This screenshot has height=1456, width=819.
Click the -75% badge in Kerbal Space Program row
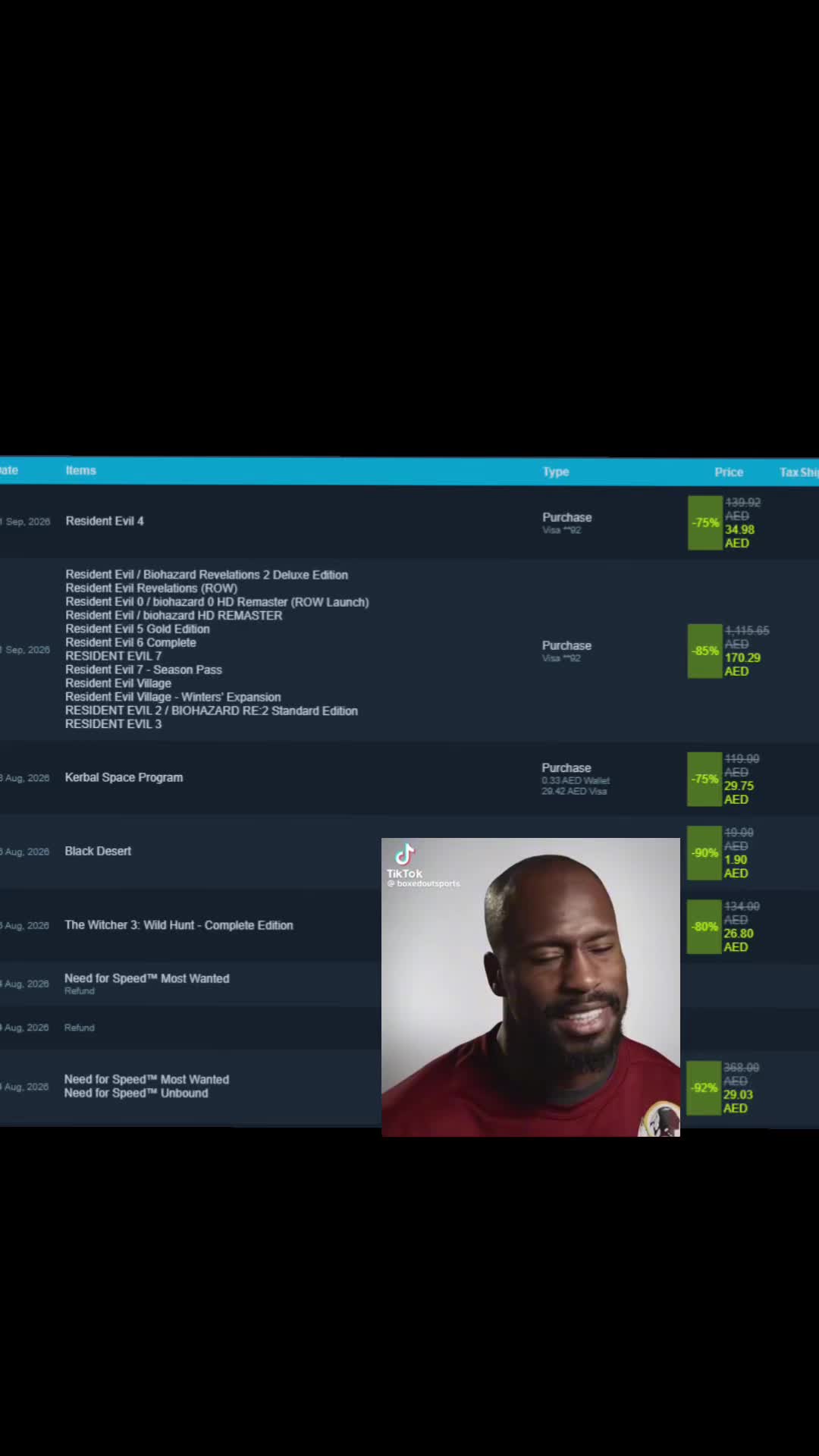pos(704,779)
